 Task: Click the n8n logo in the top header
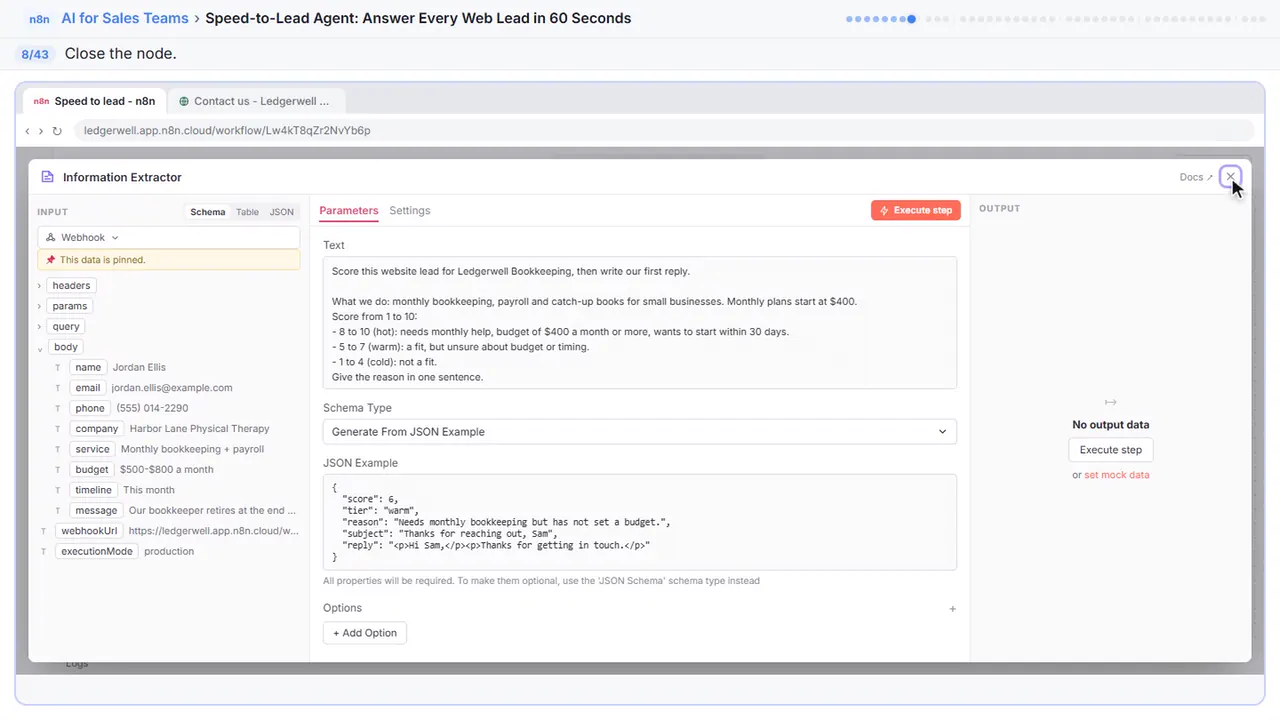(41, 18)
